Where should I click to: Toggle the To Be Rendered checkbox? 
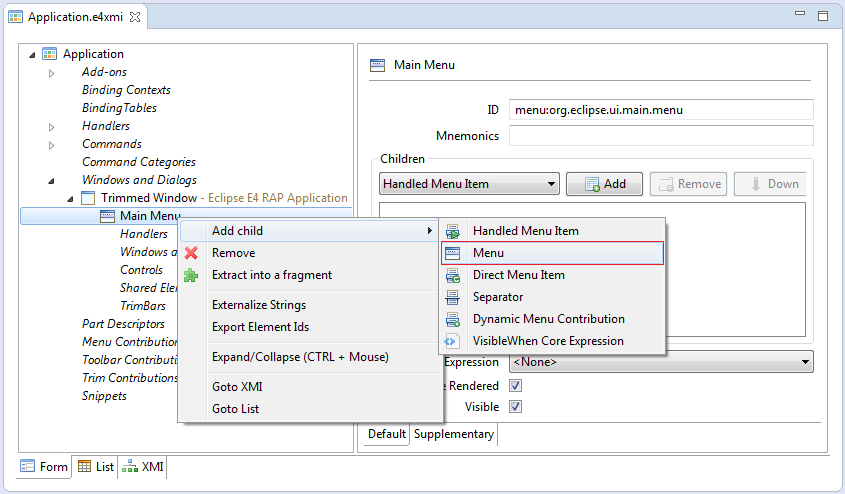(516, 386)
